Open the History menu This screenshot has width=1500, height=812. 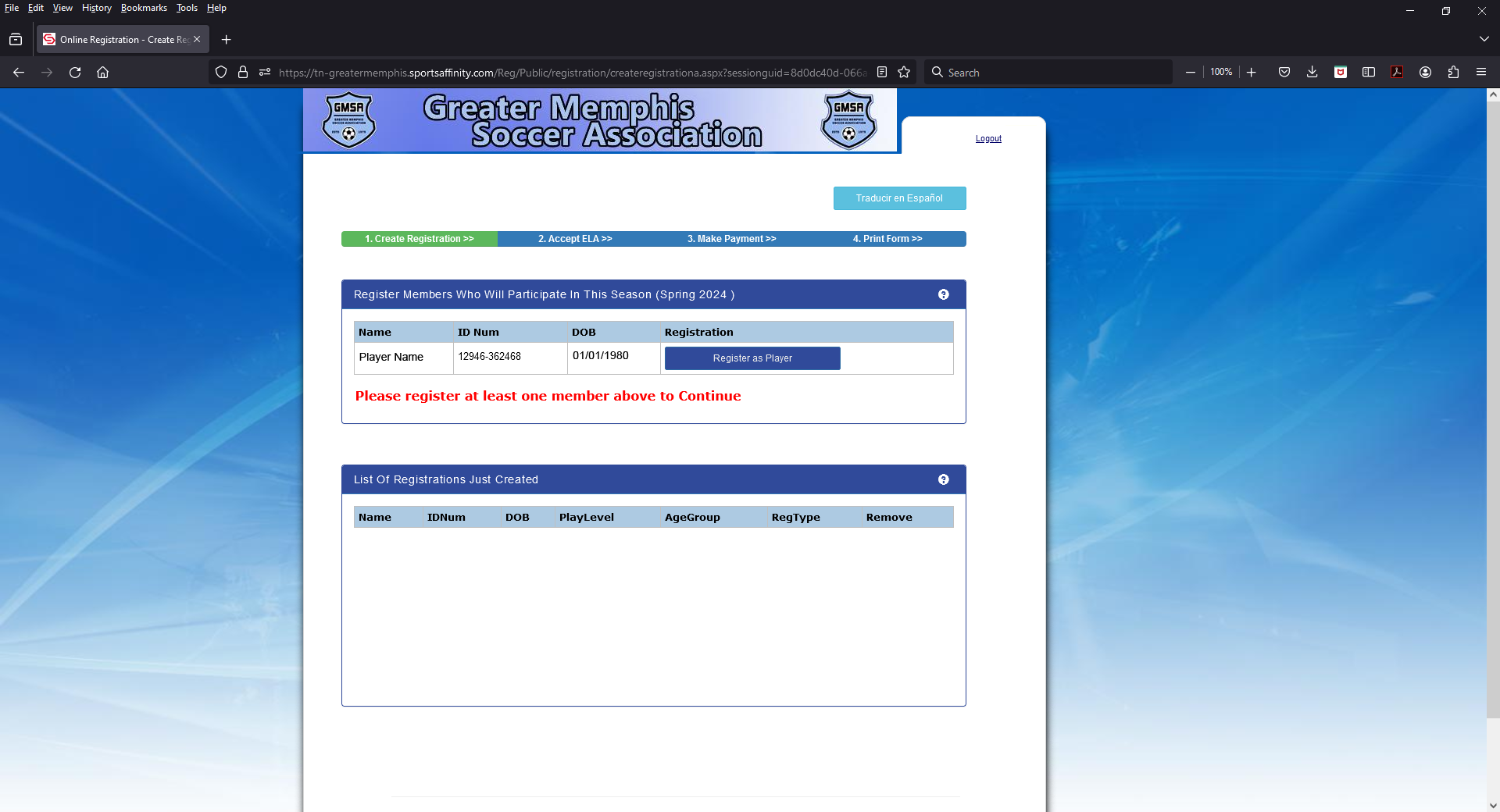[x=96, y=8]
